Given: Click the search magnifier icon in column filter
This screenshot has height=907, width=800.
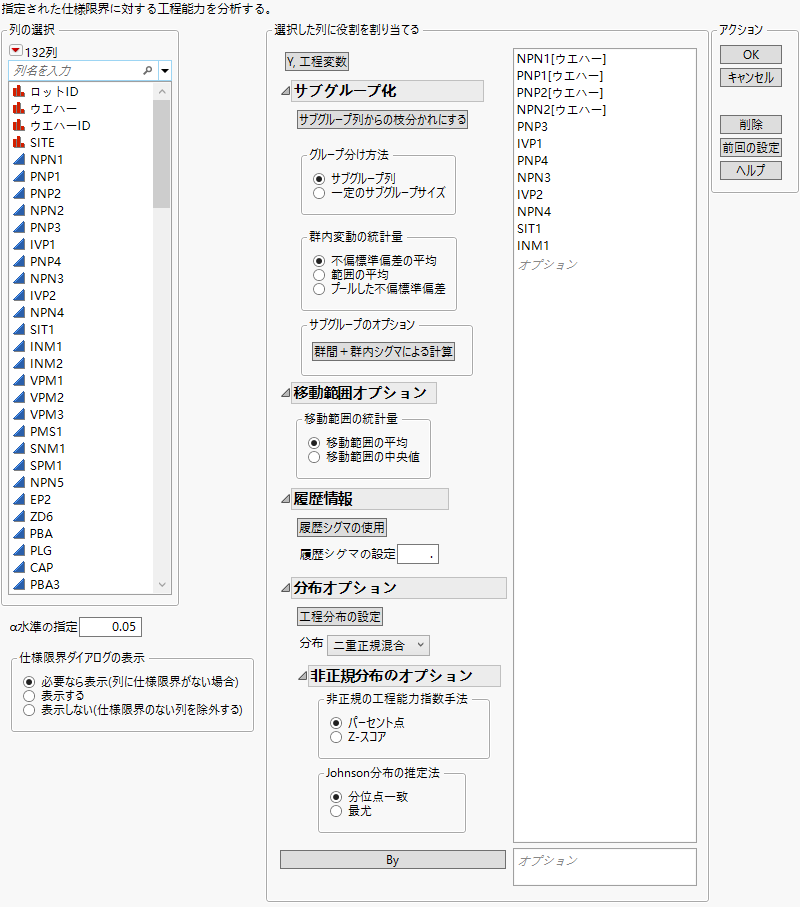Looking at the screenshot, I should point(148,71).
